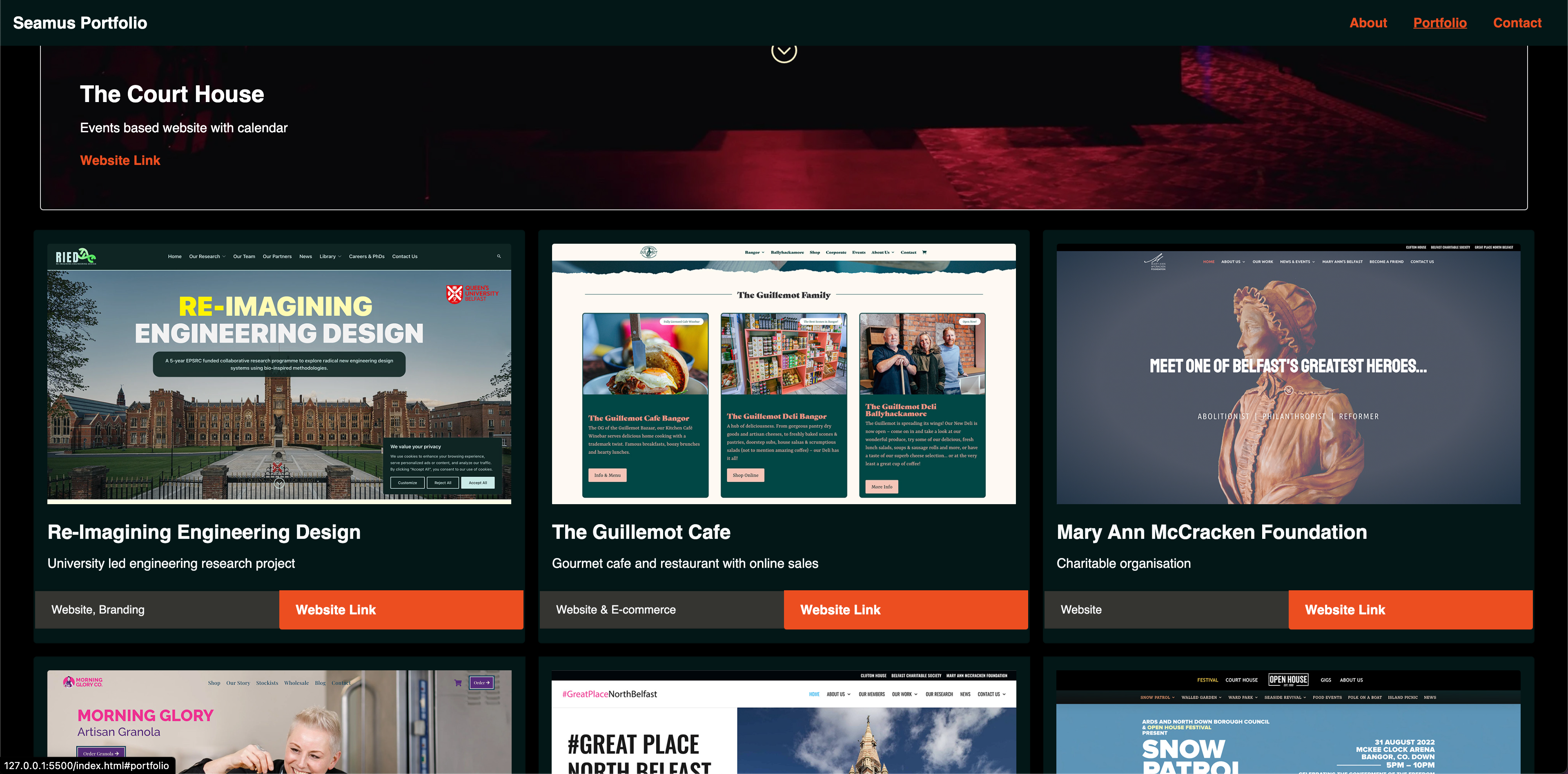Click down-chevron circle in McCracken hero thumbnail
1568x774 pixels.
(1289, 391)
